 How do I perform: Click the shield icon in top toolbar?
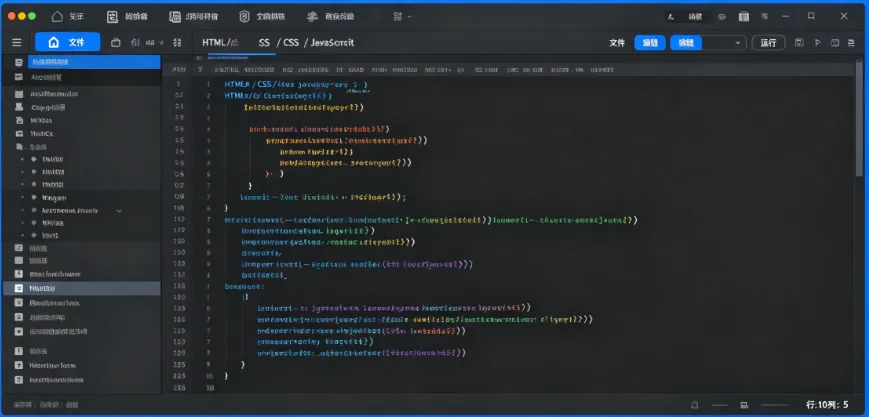pyautogui.click(x=244, y=17)
